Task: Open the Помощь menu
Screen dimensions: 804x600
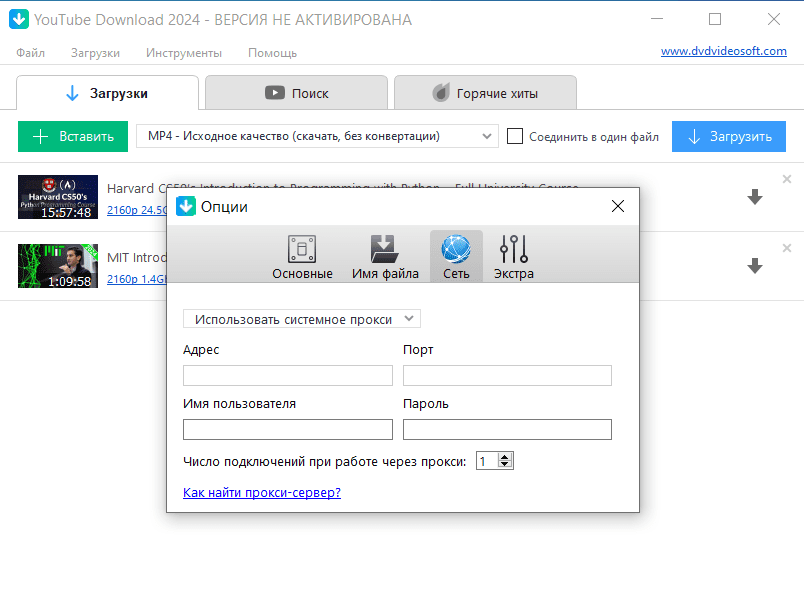Action: coord(272,53)
